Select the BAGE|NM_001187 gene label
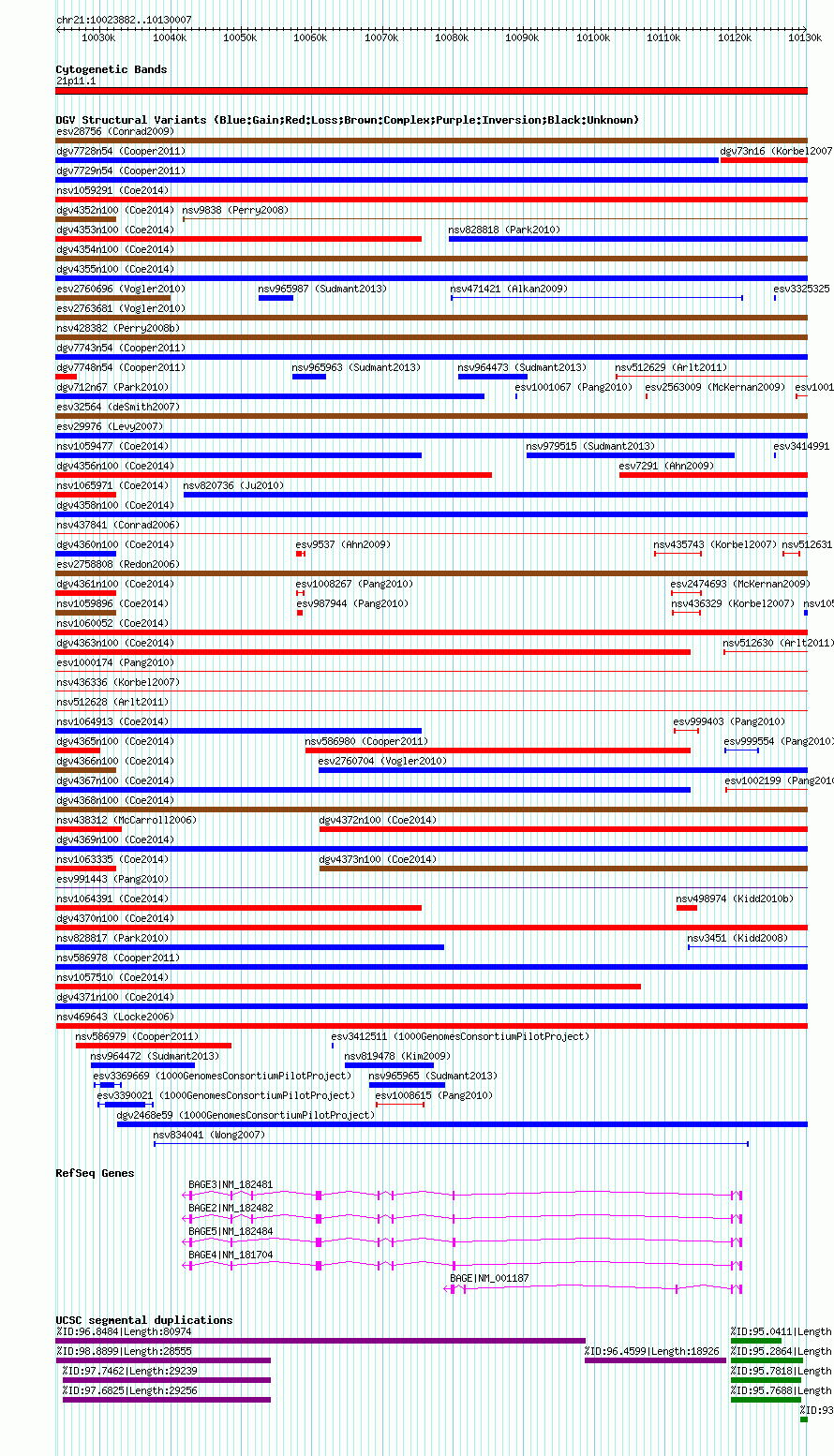Image resolution: width=834 pixels, height=1456 pixels. point(489,1279)
